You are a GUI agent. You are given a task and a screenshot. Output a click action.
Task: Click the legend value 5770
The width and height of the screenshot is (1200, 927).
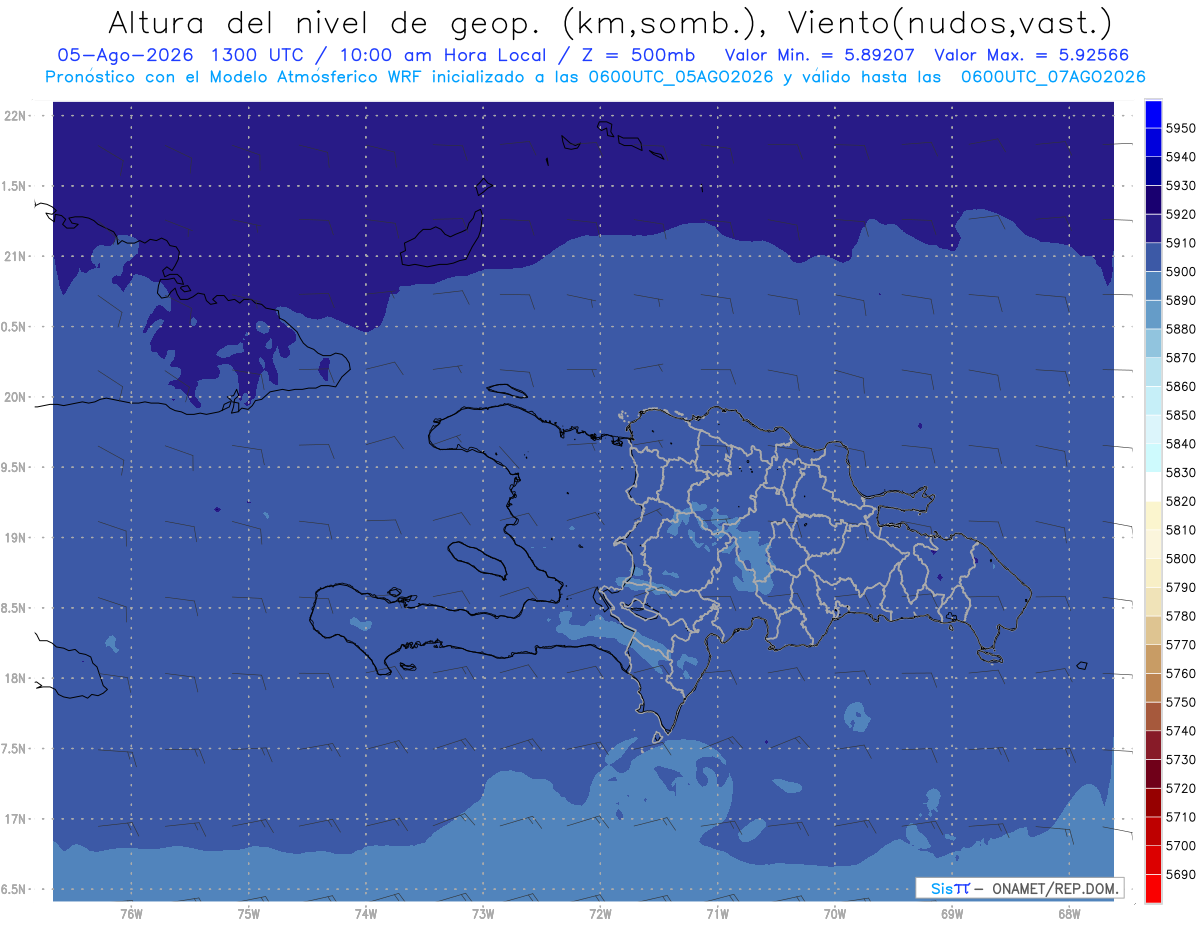pos(1180,645)
